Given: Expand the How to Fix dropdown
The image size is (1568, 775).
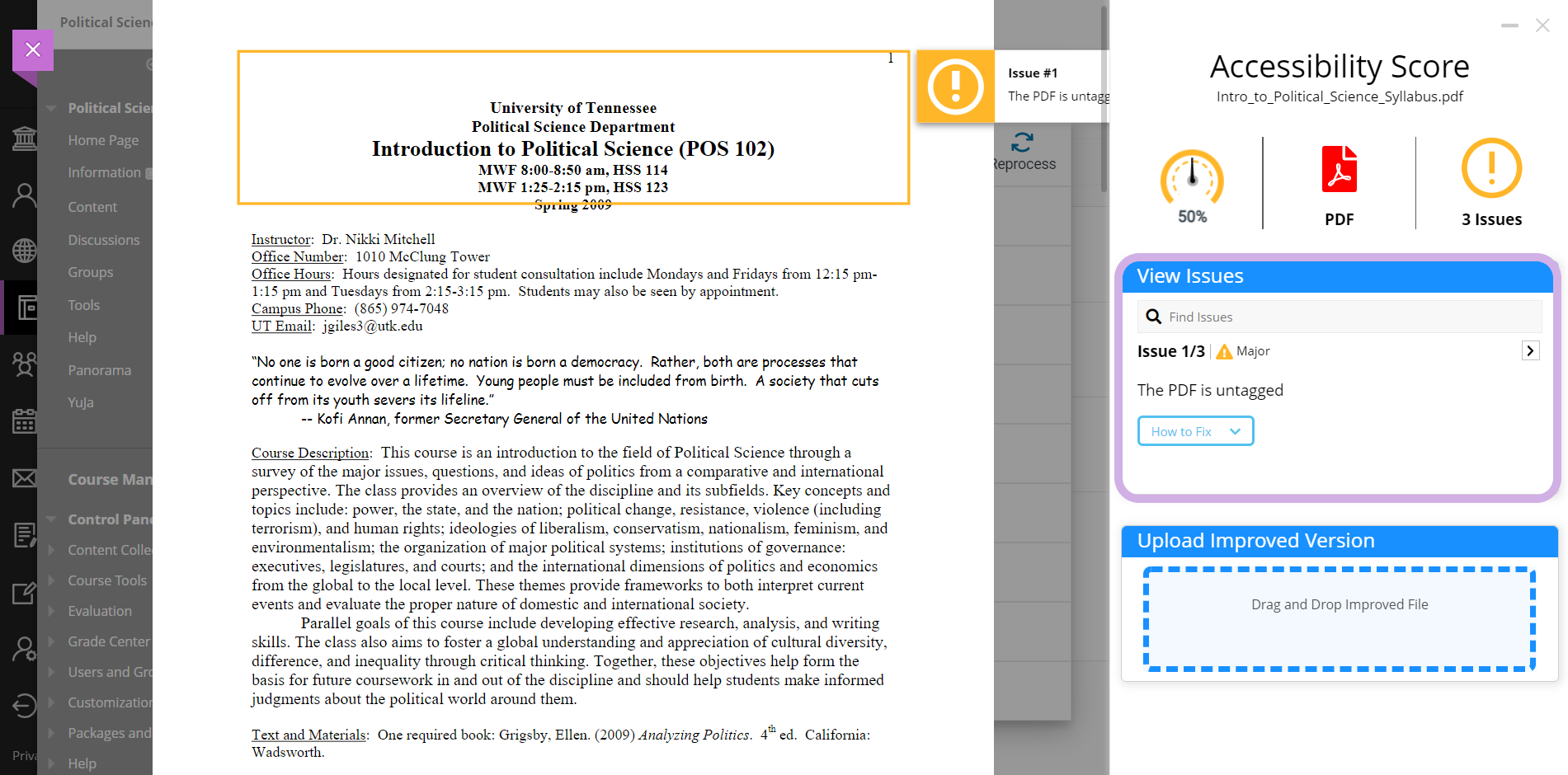Looking at the screenshot, I should 1196,431.
